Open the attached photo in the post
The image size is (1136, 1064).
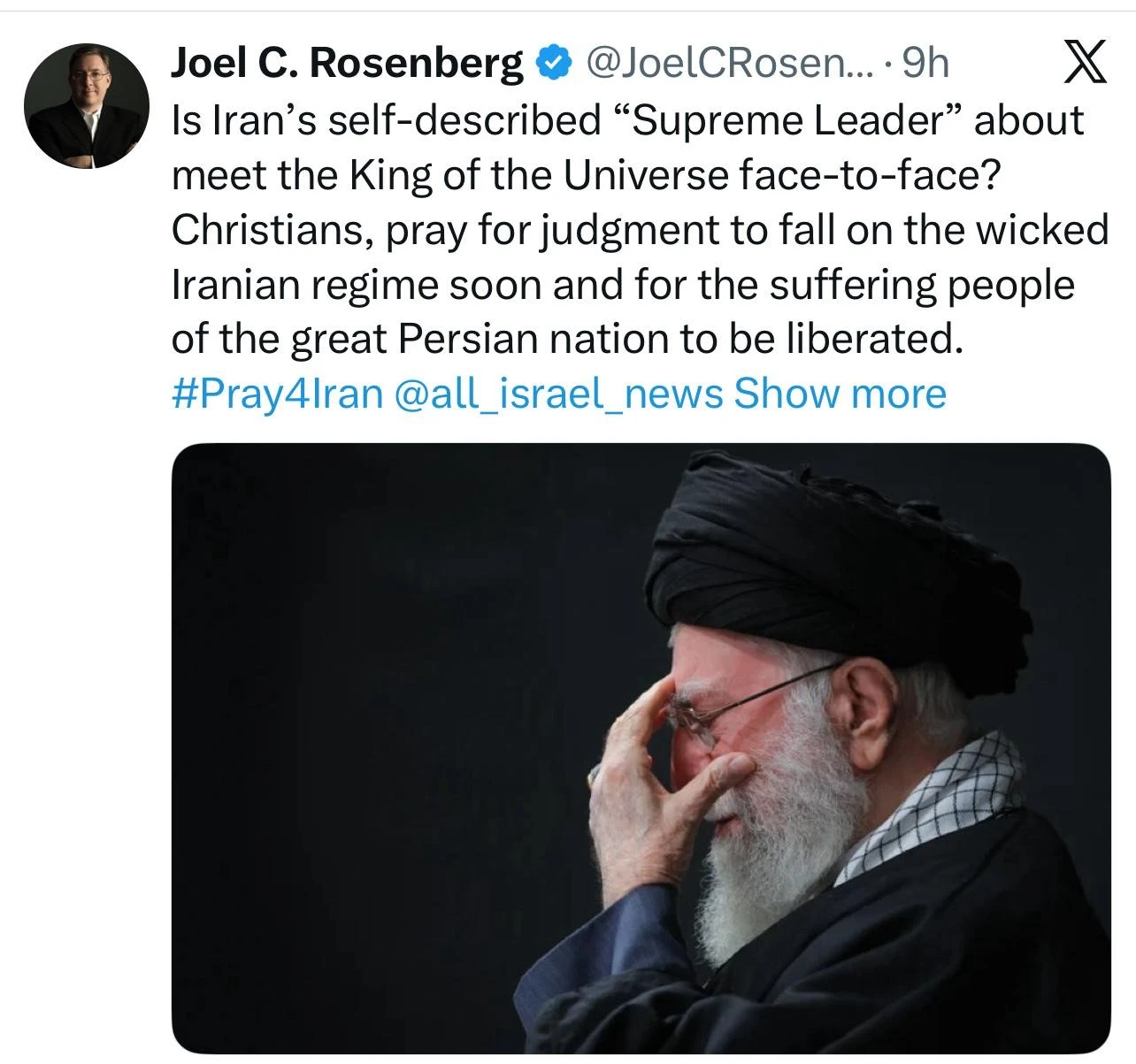click(641, 747)
